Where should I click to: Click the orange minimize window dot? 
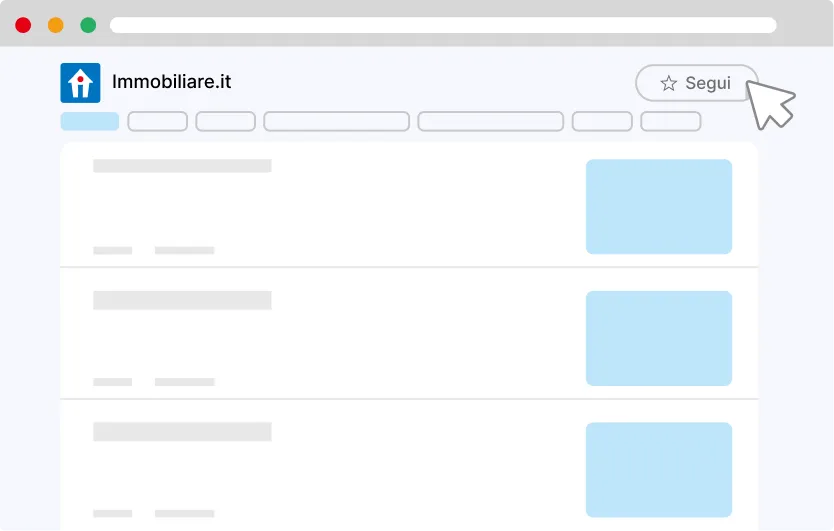pos(56,25)
